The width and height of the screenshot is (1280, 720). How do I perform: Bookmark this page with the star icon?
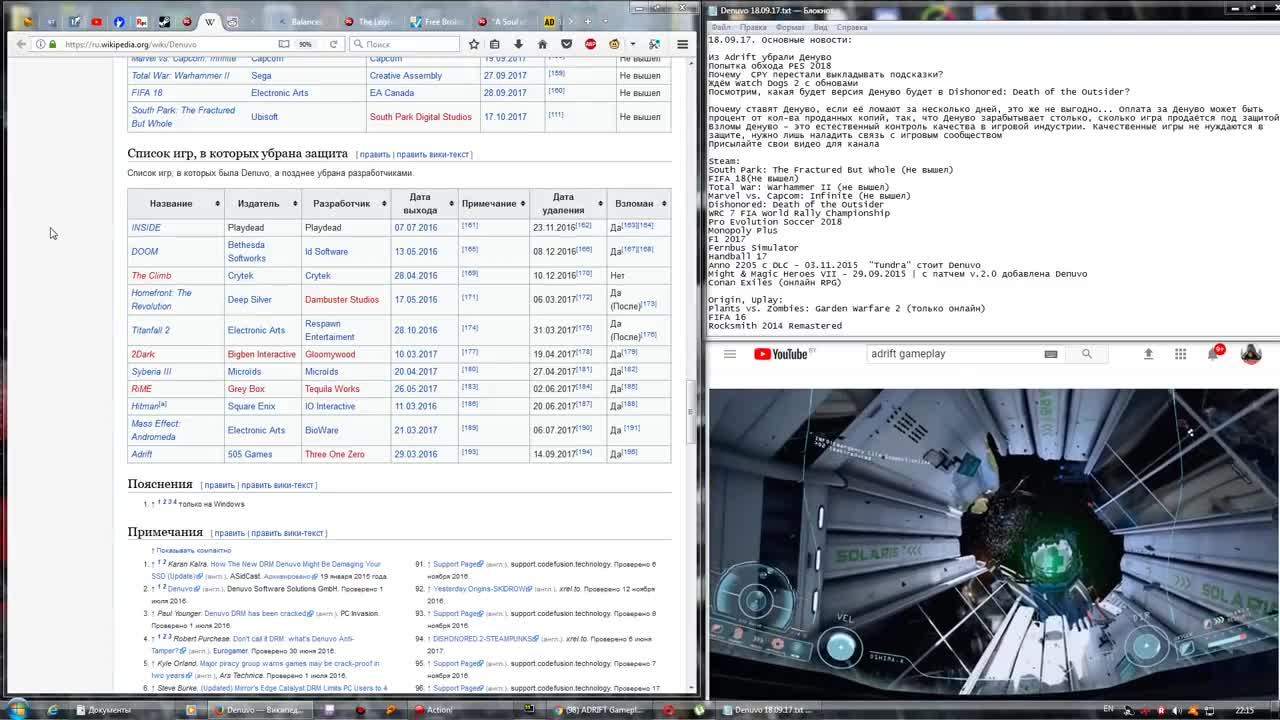click(x=474, y=44)
